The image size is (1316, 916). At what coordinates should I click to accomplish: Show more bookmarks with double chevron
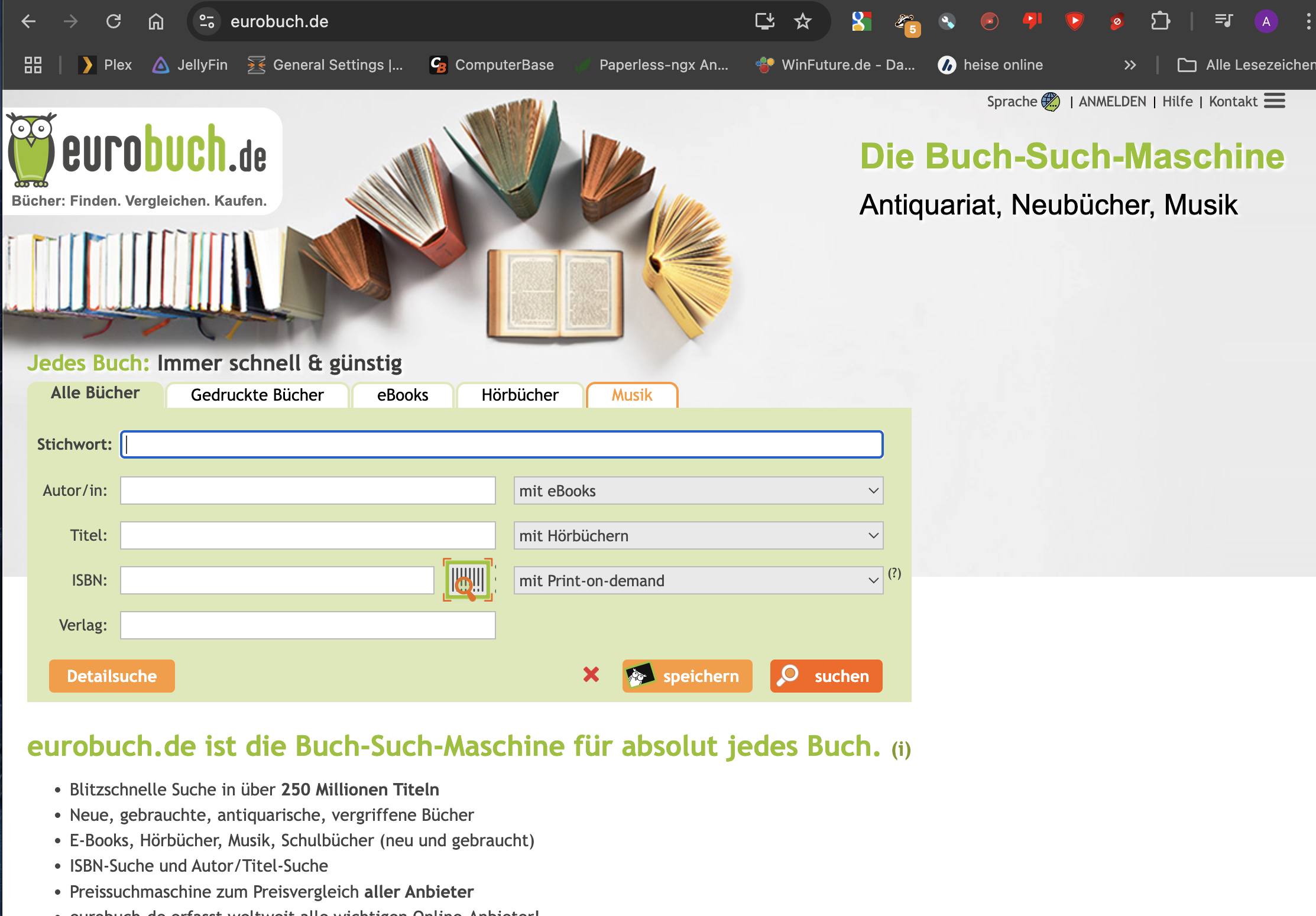(x=1130, y=65)
